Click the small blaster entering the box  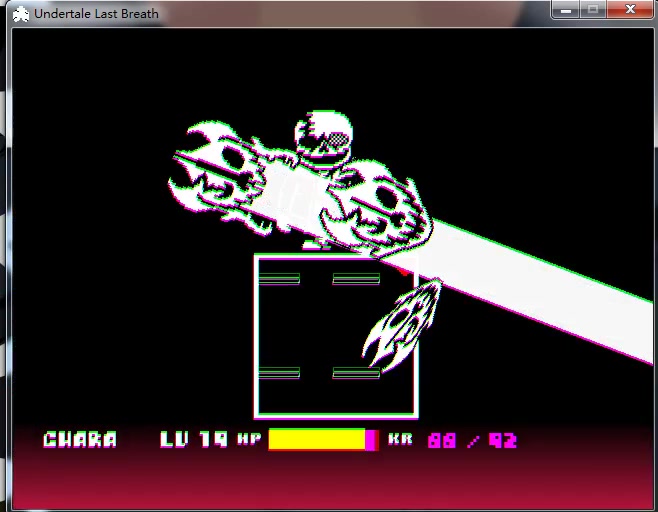point(402,326)
